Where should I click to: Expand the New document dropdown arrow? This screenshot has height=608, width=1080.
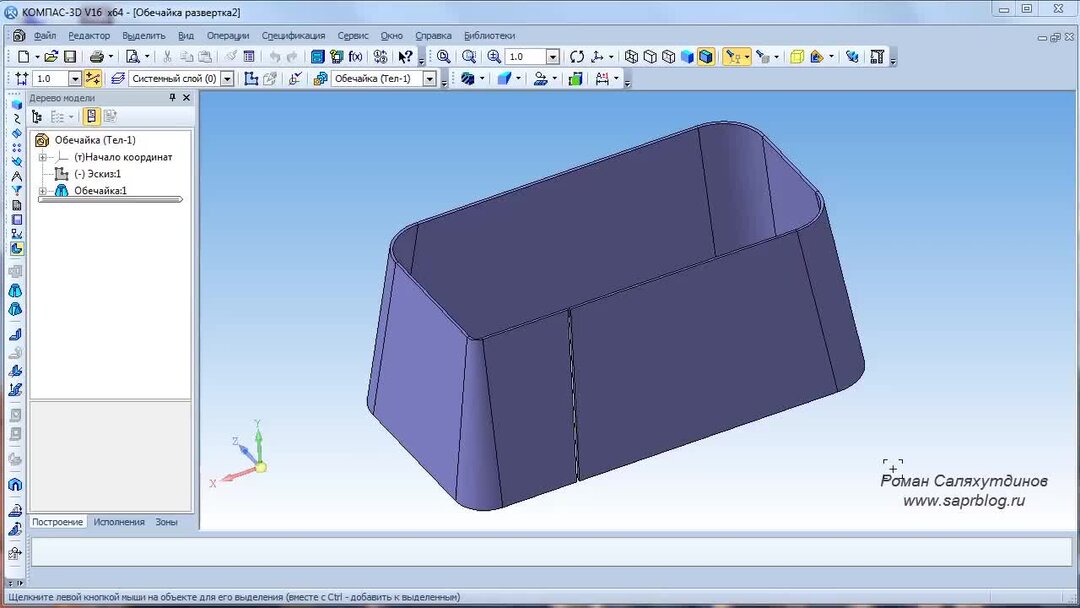[x=37, y=57]
